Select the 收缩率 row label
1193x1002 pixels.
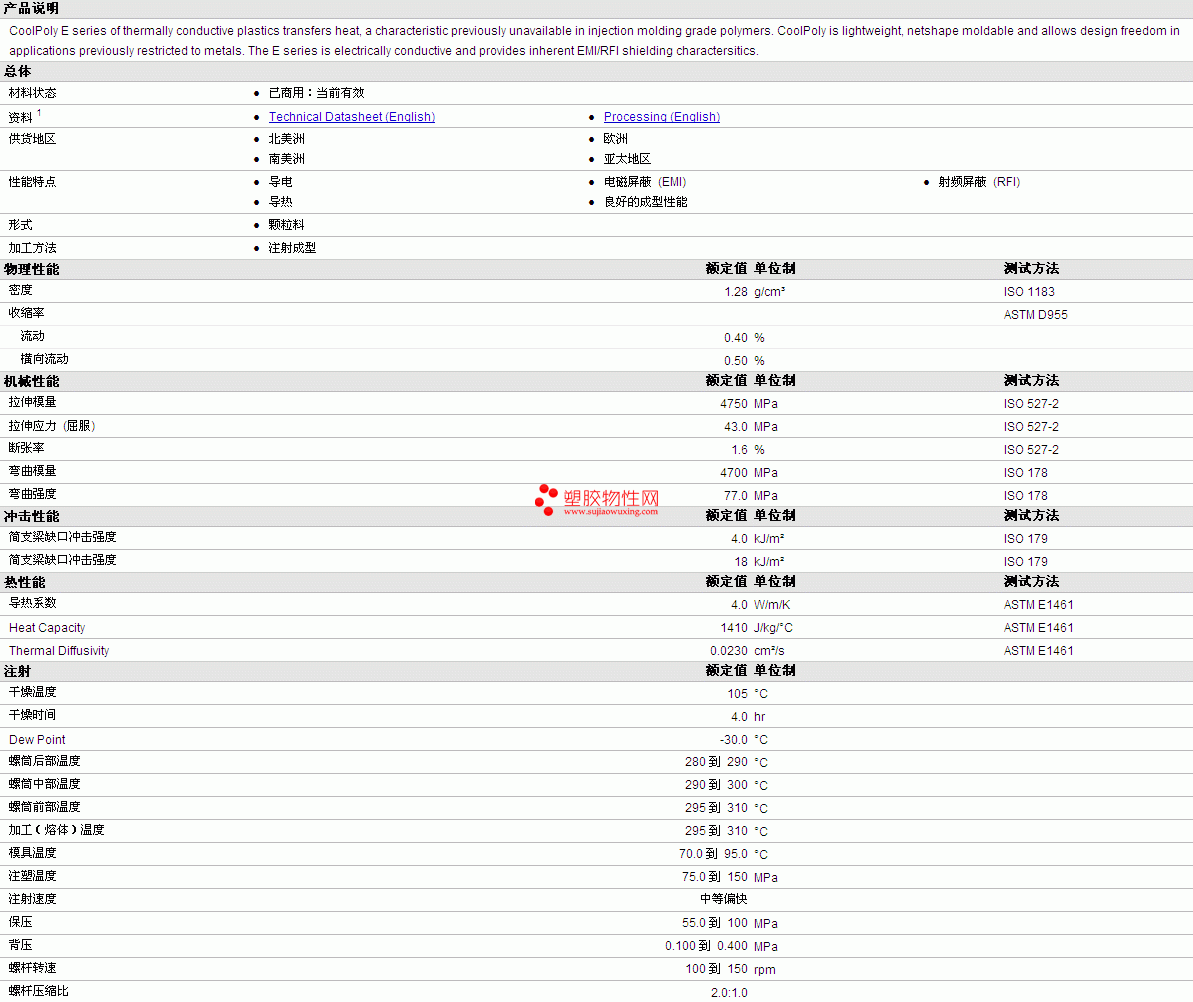click(27, 313)
